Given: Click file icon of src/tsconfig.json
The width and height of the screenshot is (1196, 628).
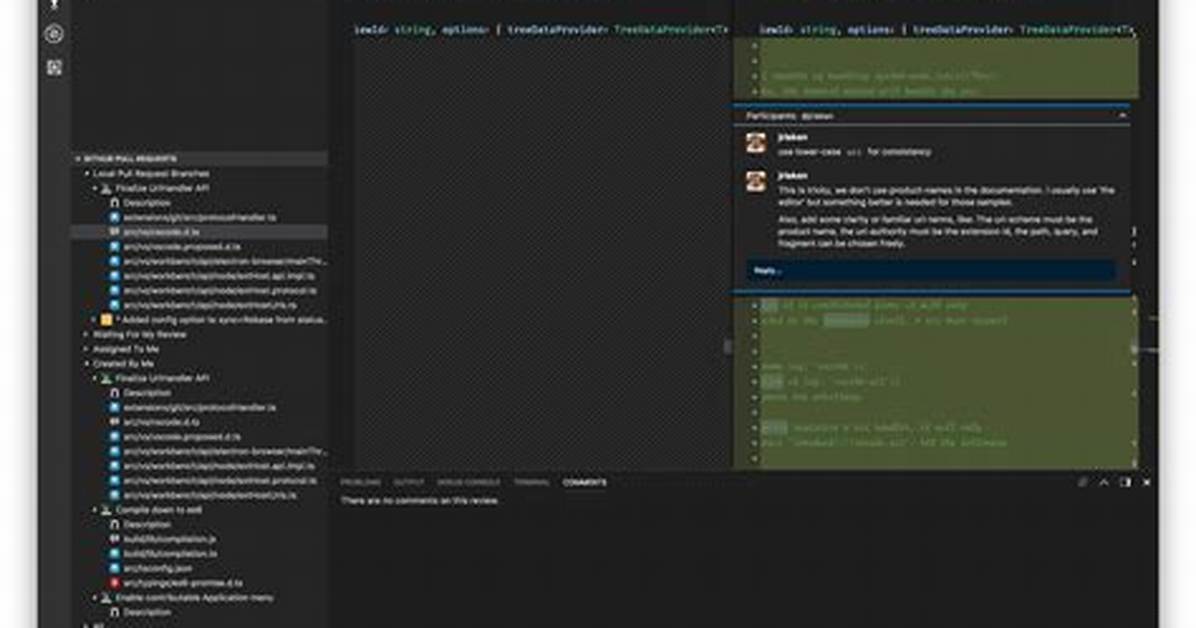Looking at the screenshot, I should [114, 568].
